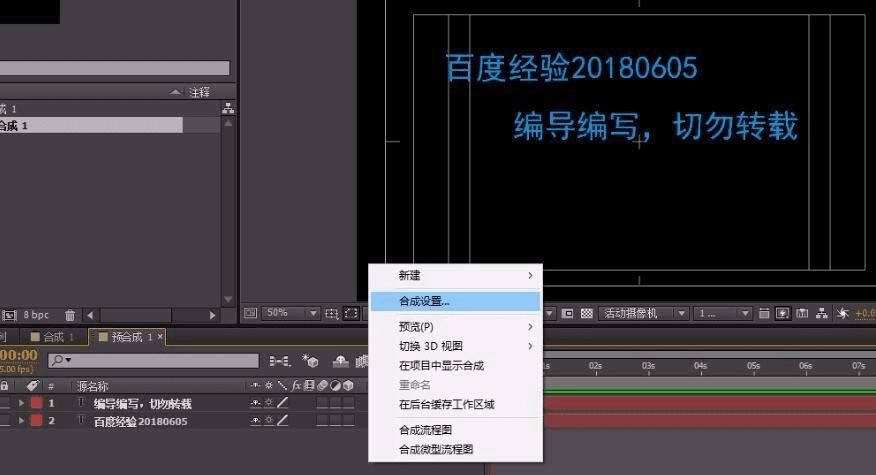Open the timeline icon in viewer toolbar
The image size is (876, 475).
(x=802, y=314)
